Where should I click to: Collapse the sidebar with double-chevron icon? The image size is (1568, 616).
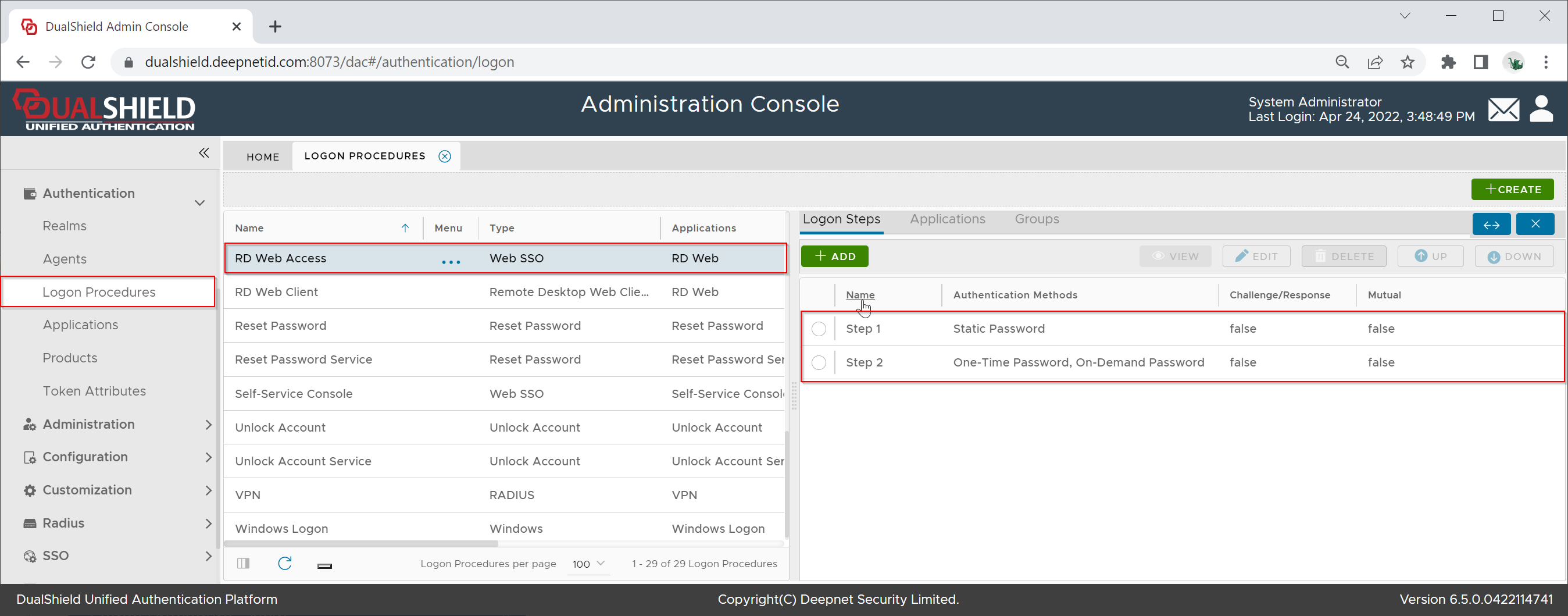[x=204, y=153]
